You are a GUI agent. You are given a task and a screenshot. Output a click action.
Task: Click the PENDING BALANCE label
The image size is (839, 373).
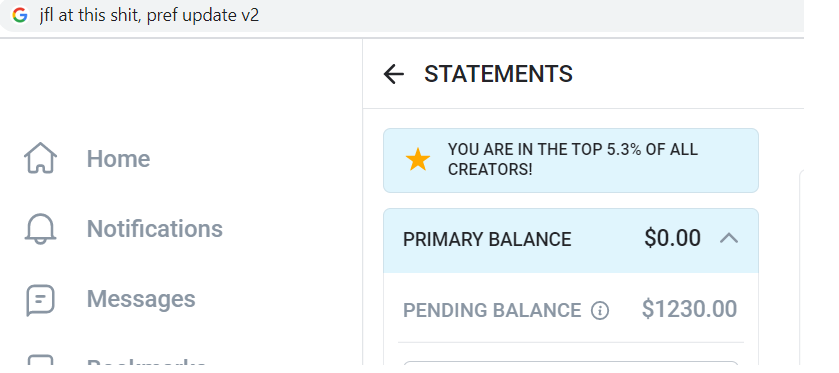click(492, 310)
